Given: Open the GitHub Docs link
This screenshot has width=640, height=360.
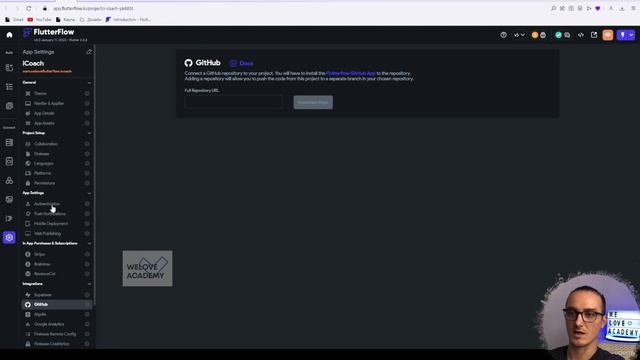Looking at the screenshot, I should (242, 63).
